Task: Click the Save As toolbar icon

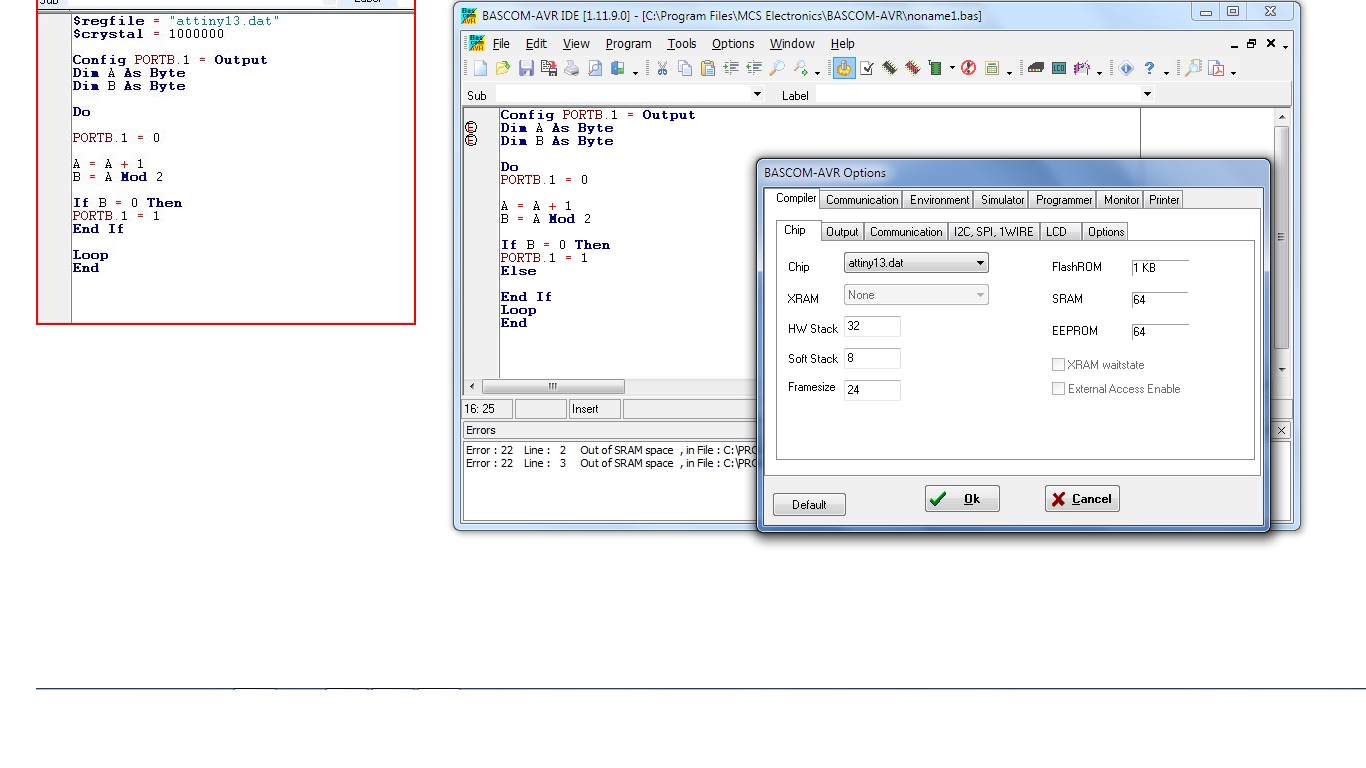Action: coord(549,68)
